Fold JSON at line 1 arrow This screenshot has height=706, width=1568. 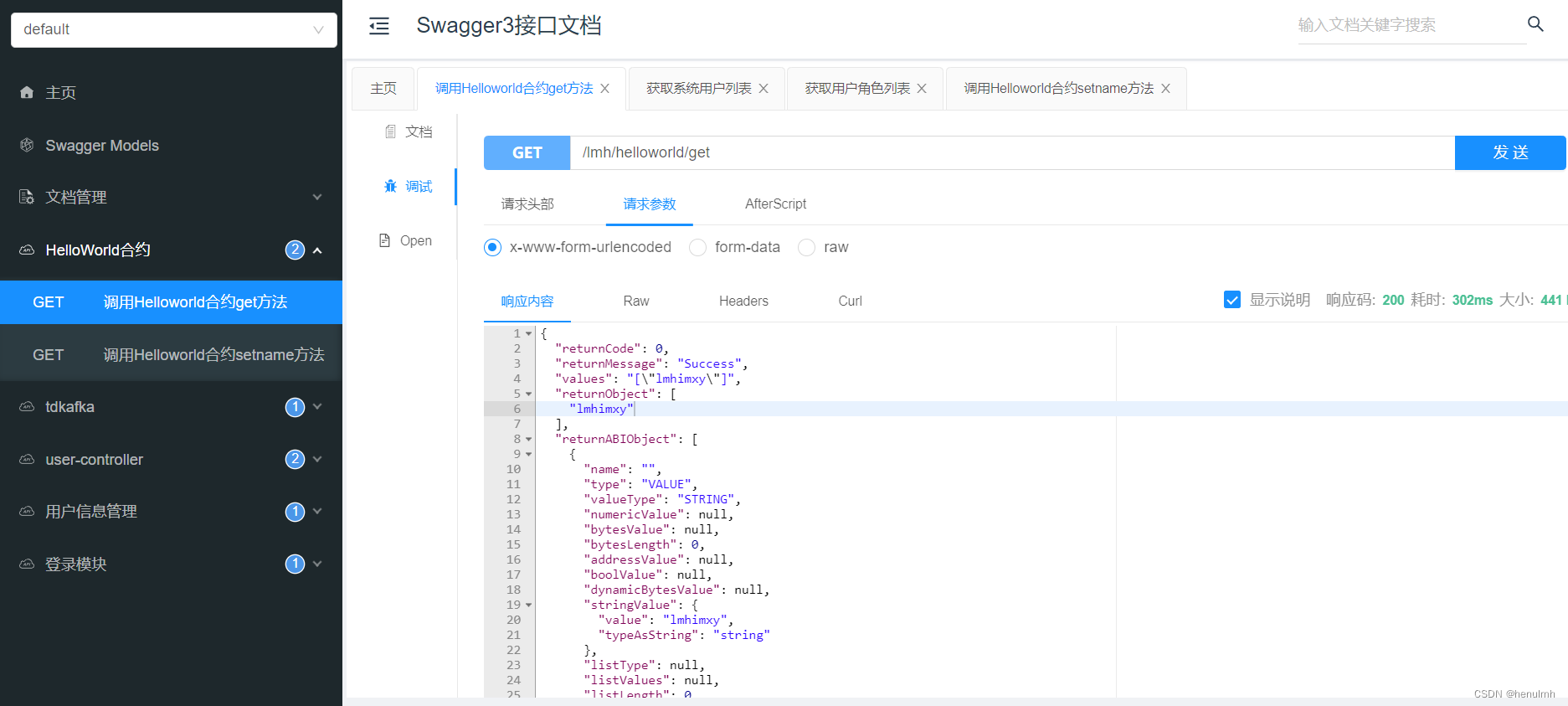point(528,333)
